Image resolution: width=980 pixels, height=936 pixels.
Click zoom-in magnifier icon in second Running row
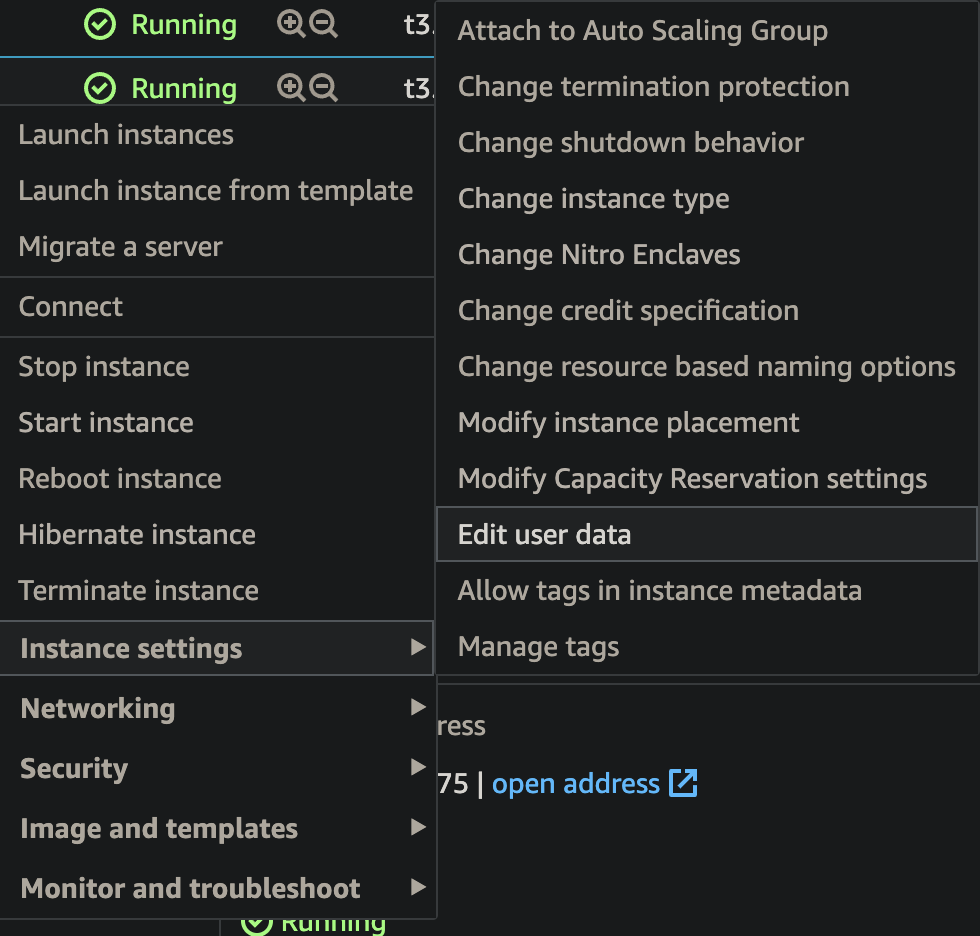click(291, 87)
